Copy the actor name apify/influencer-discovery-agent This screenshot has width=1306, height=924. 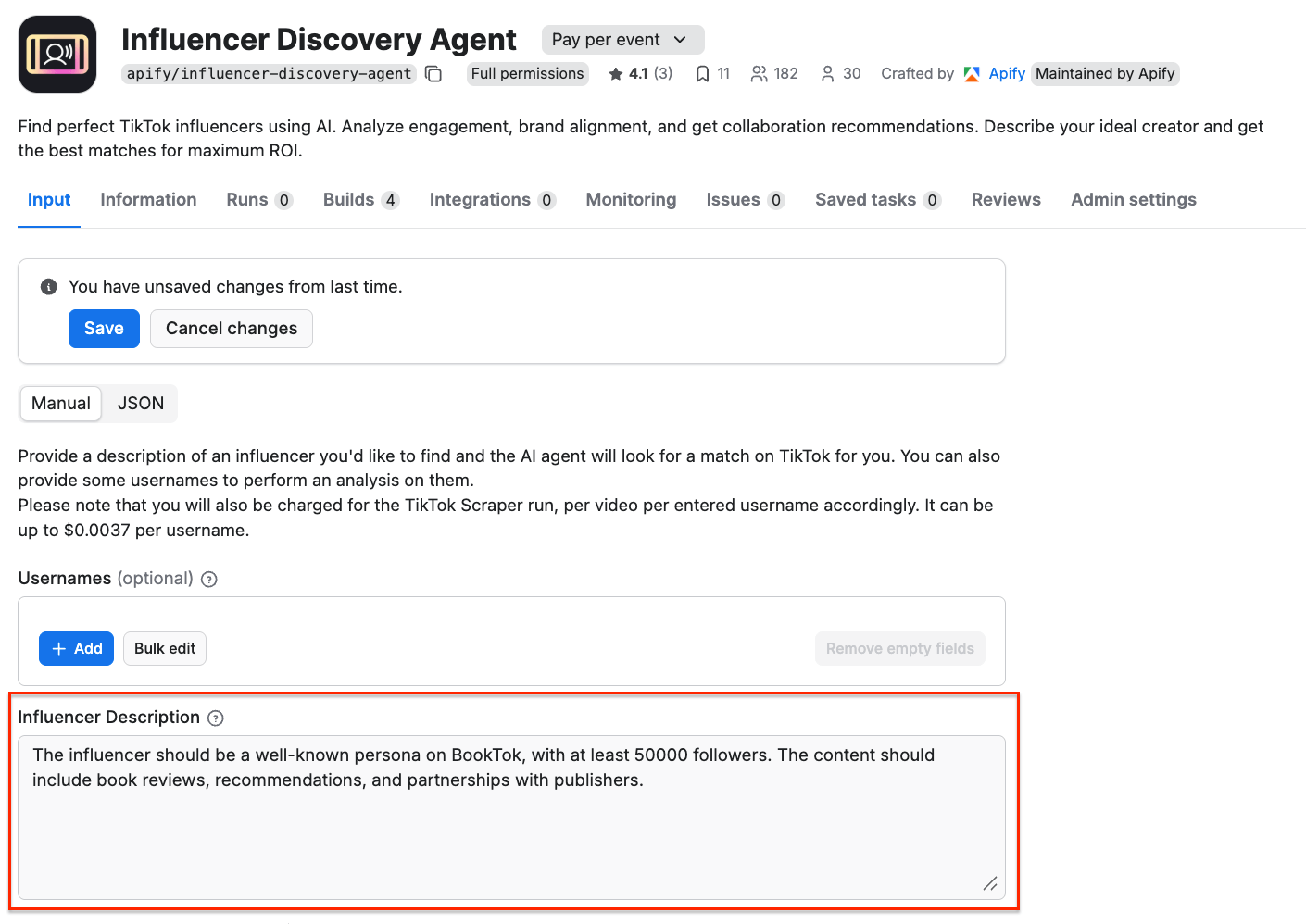coord(433,73)
